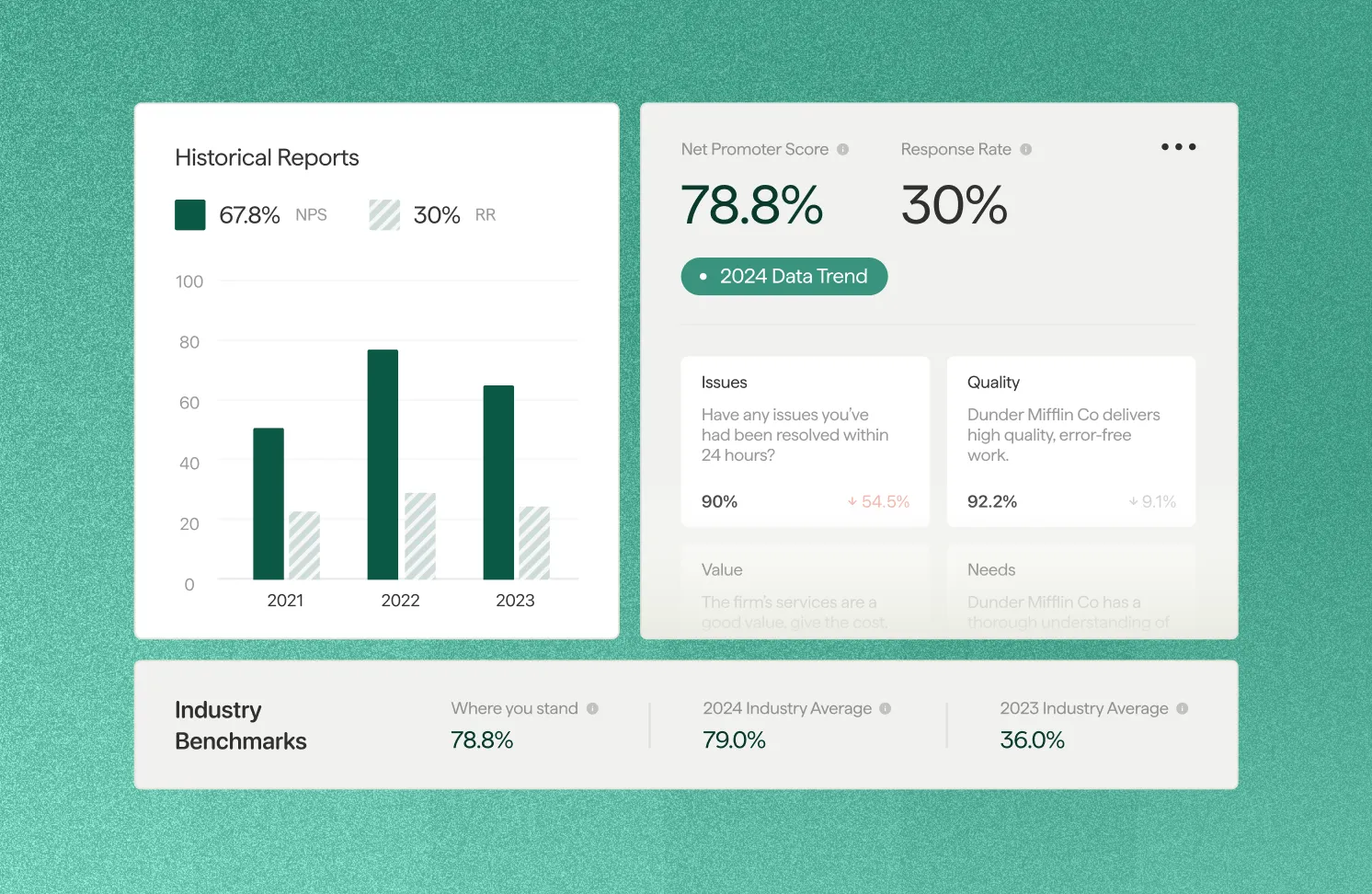
Task: Click the info icon beside 2024 Industry Average
Action: [886, 708]
